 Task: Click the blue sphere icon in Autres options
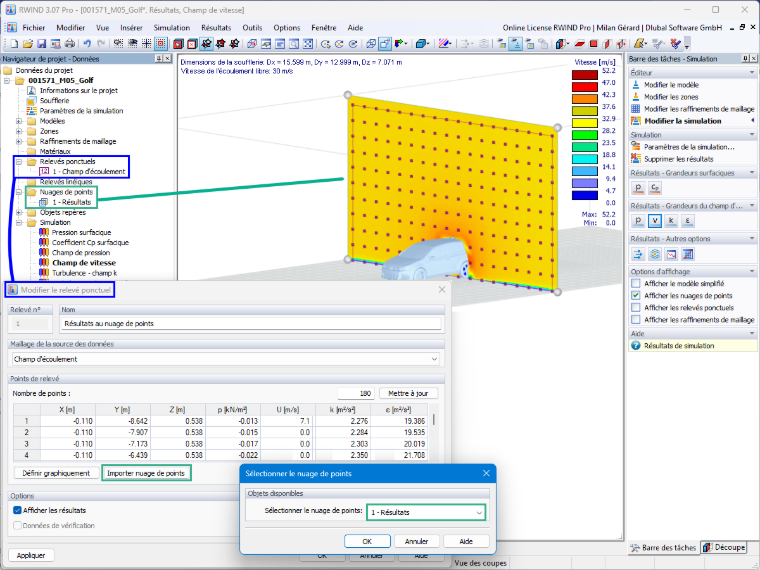point(654,253)
